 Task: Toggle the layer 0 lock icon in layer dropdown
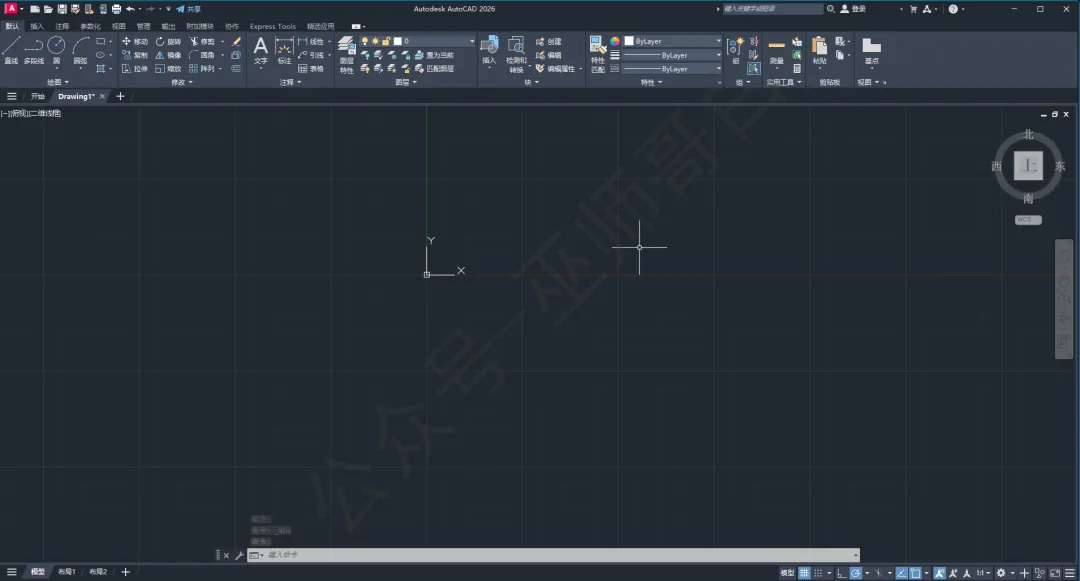click(x=386, y=41)
